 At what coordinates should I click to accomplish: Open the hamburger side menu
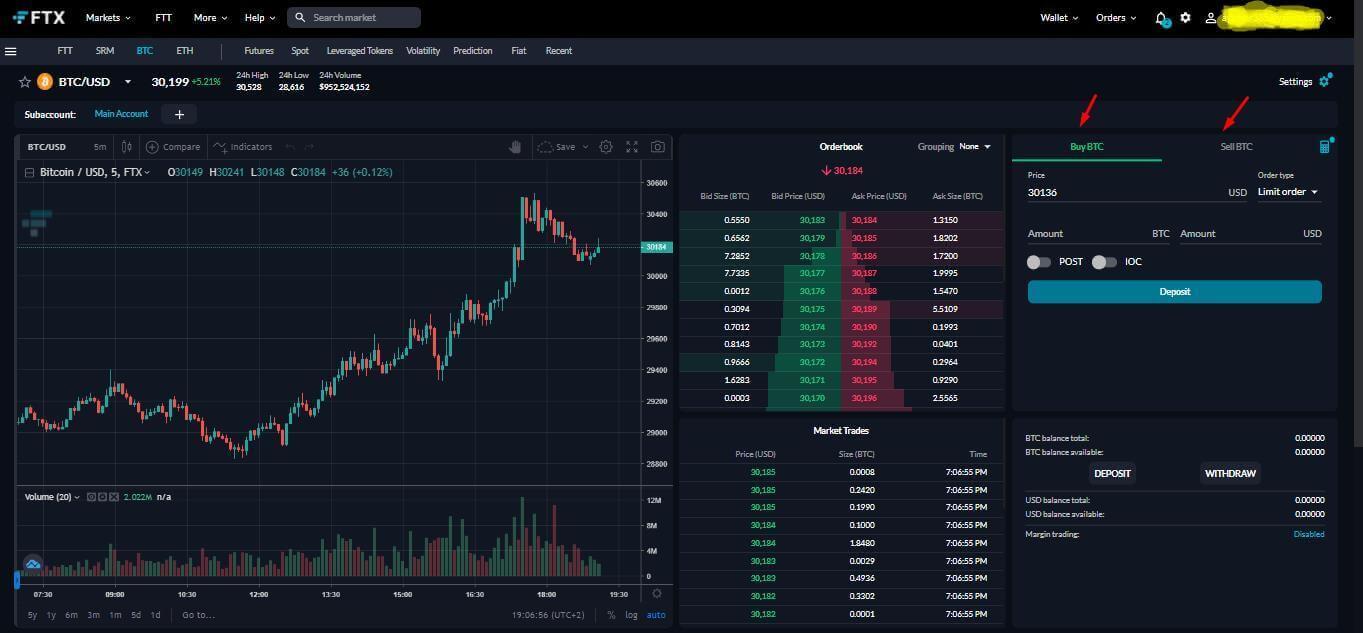pyautogui.click(x=11, y=51)
